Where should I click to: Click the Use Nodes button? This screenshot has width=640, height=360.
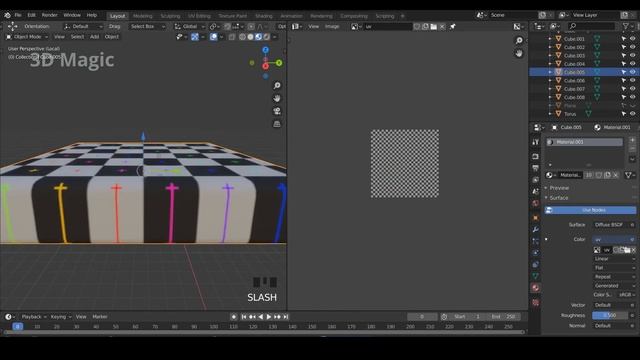tap(591, 210)
